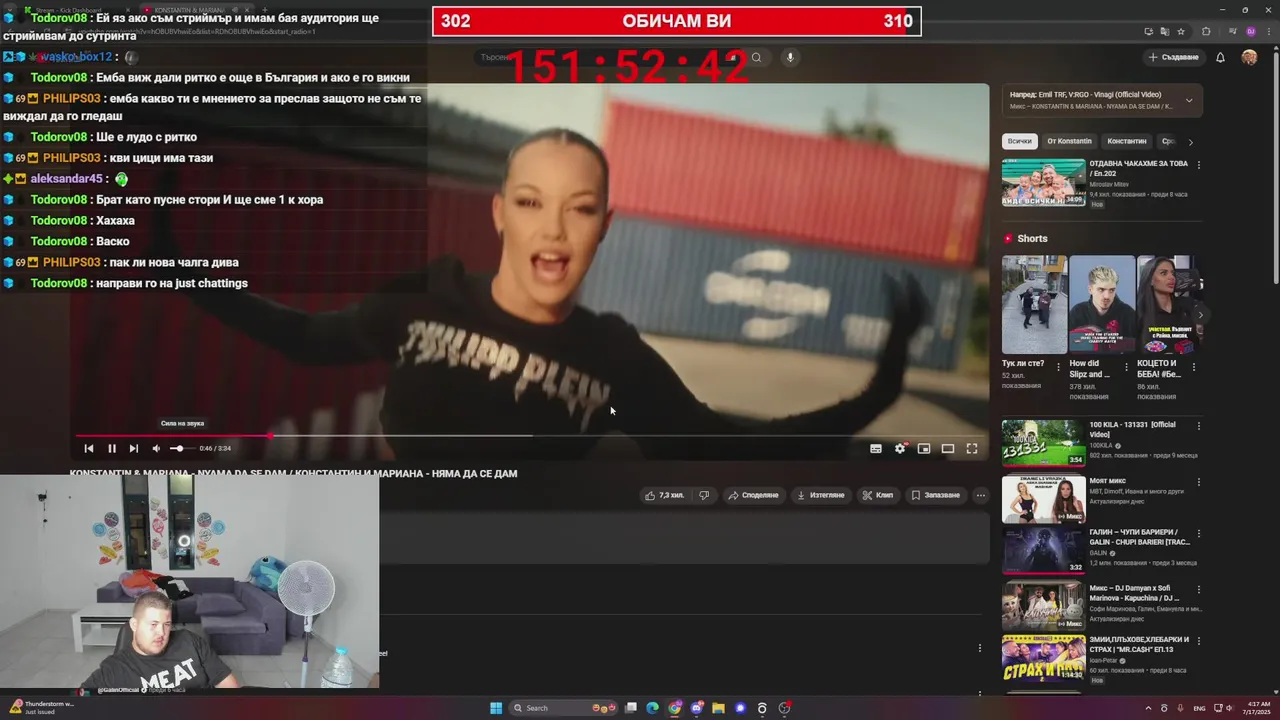
Task: Open options for ГАЛИН - ЧУПИ БАРИЕРИ
Action: click(x=1199, y=533)
